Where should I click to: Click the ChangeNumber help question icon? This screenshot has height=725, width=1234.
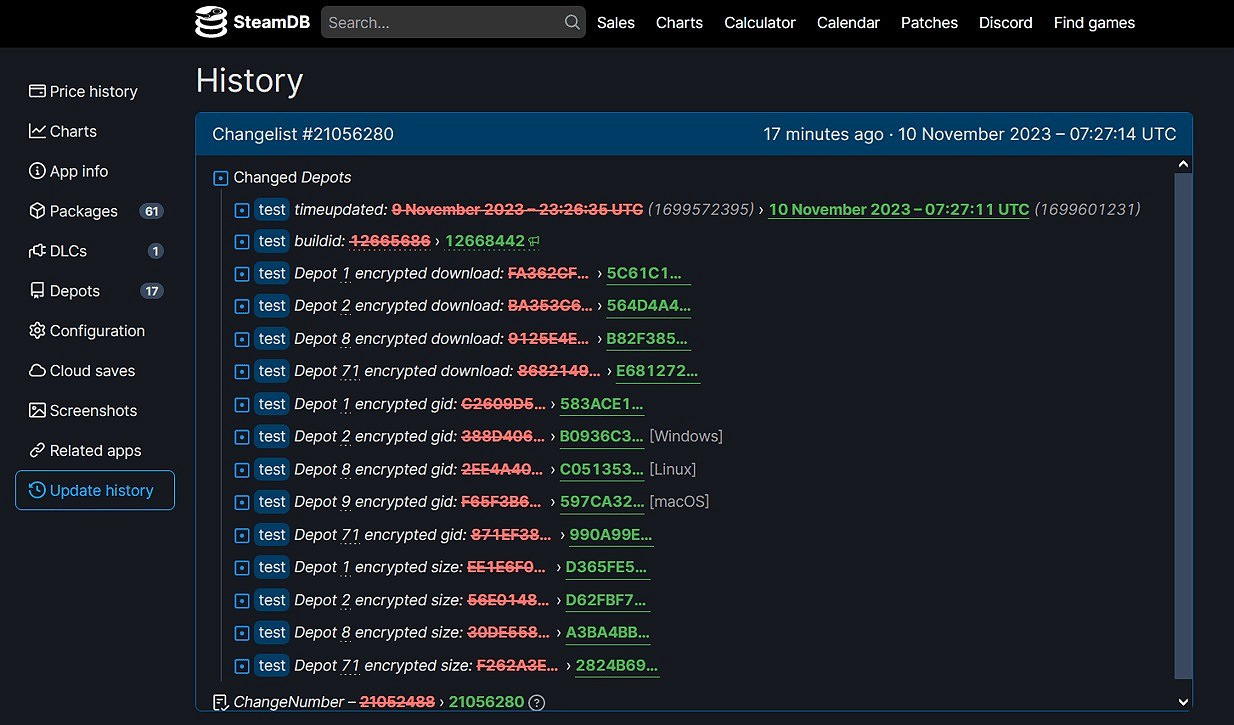[x=537, y=702]
